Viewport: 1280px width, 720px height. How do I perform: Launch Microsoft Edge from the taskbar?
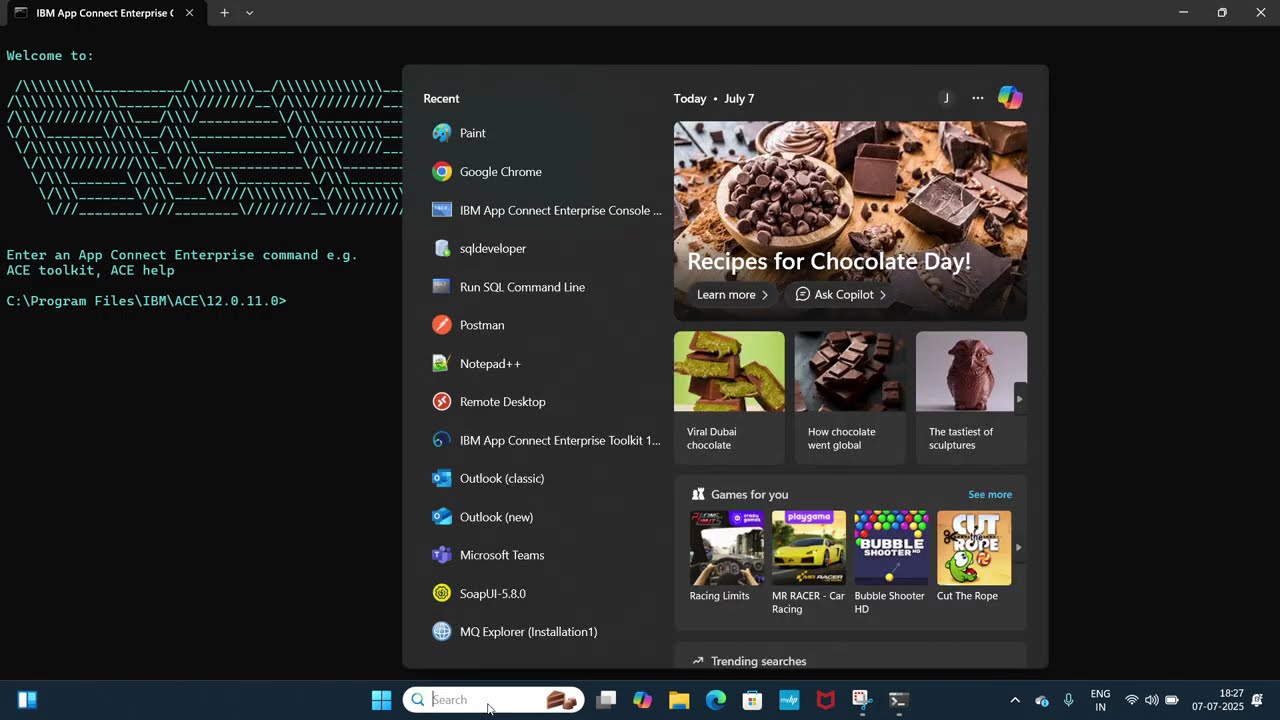click(x=716, y=700)
